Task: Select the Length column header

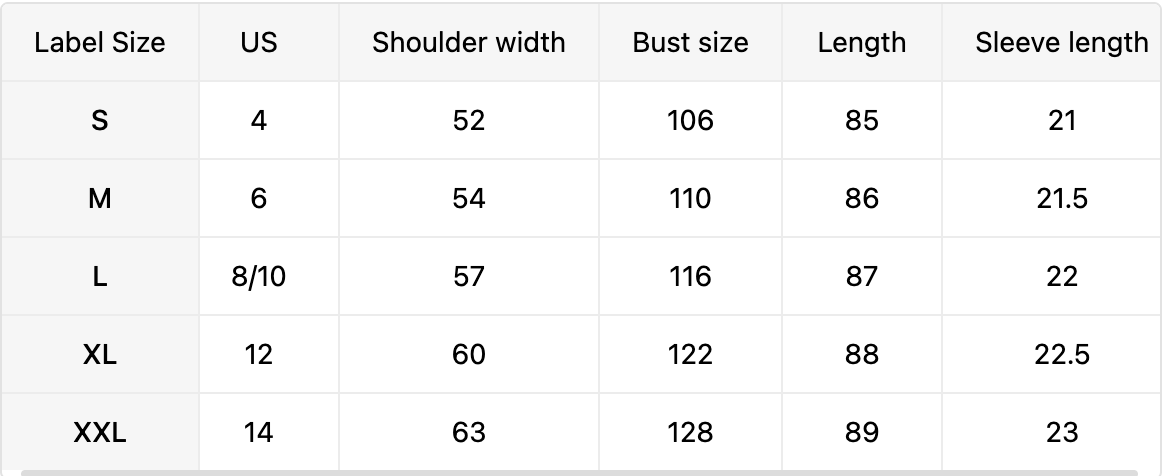Action: [861, 43]
